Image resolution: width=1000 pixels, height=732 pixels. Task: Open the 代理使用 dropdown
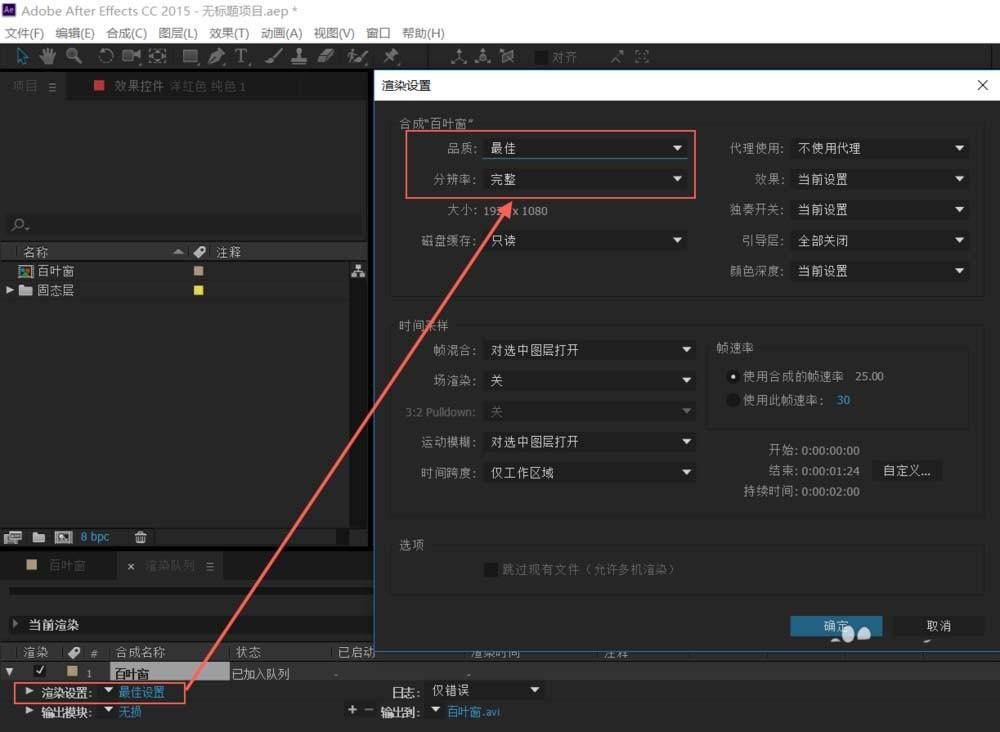tap(879, 148)
